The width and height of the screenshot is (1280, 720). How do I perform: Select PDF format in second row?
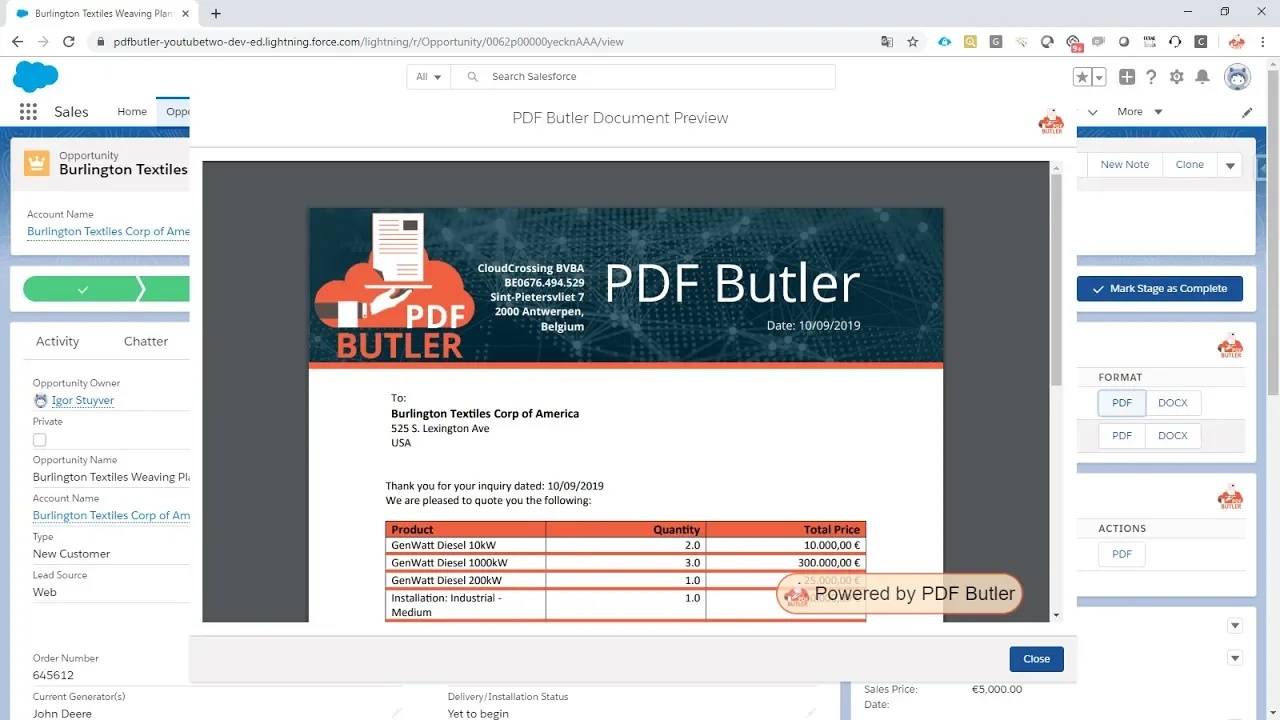pyautogui.click(x=1122, y=436)
